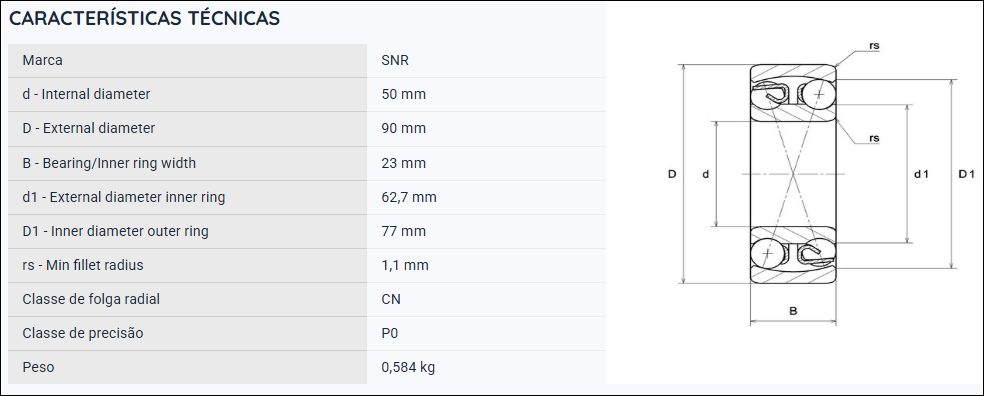Click the SNR brand value
Screen dimensions: 984x396
point(395,61)
